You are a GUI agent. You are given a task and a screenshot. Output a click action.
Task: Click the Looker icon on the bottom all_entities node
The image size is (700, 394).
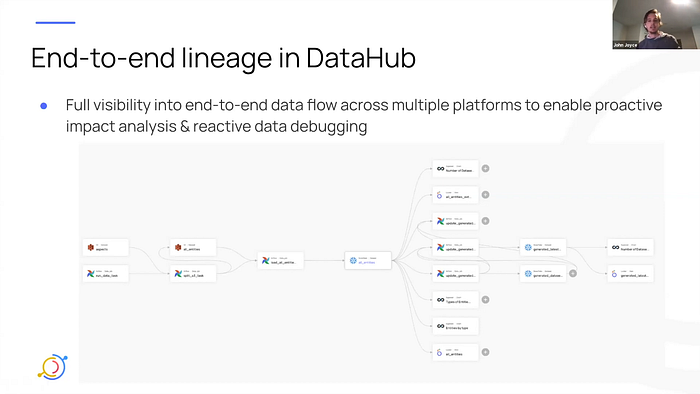[439, 353]
